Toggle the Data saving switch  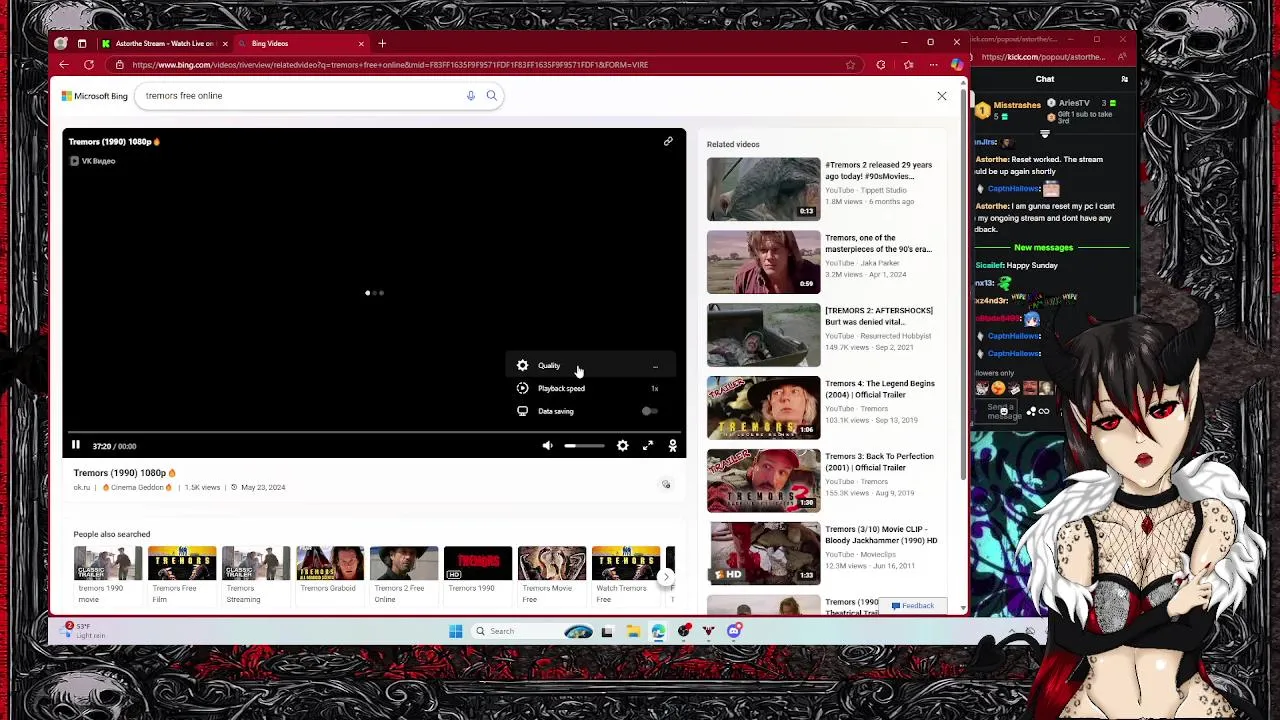(x=649, y=411)
